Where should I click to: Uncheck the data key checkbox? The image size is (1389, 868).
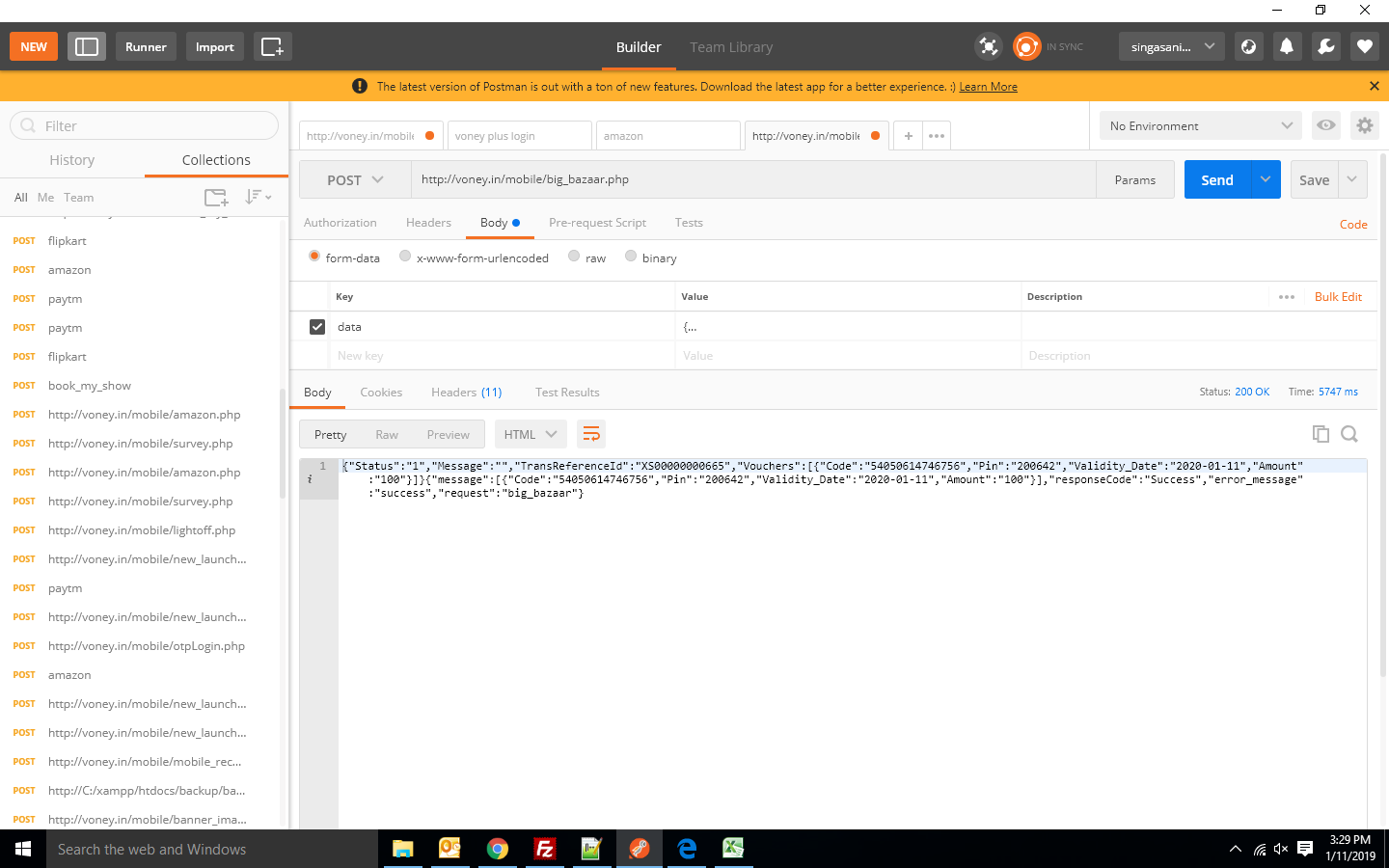[317, 327]
